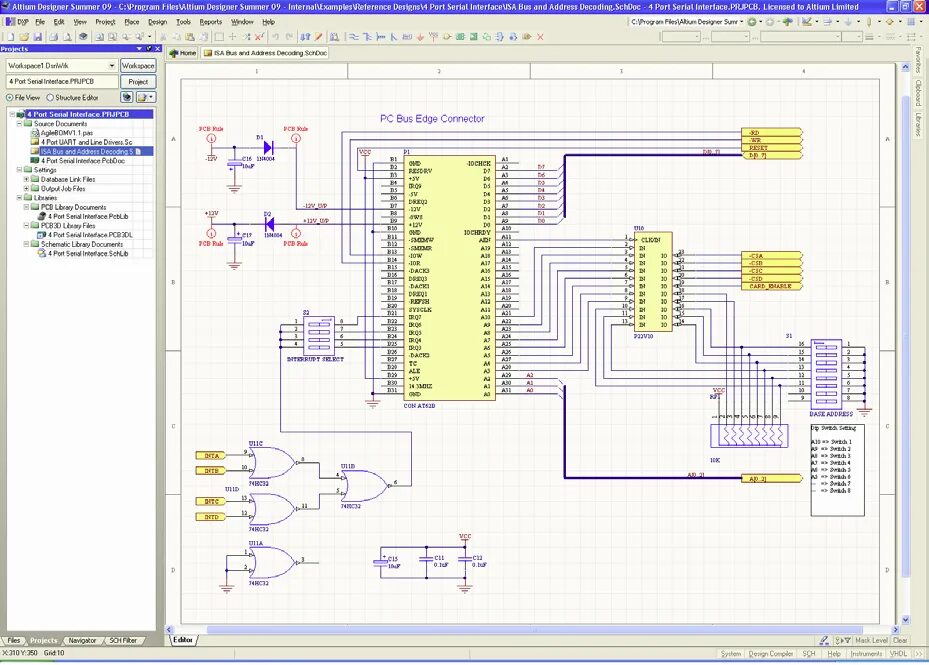Click the Save document toolbar icon
This screenshot has width=929, height=665.
point(37,37)
